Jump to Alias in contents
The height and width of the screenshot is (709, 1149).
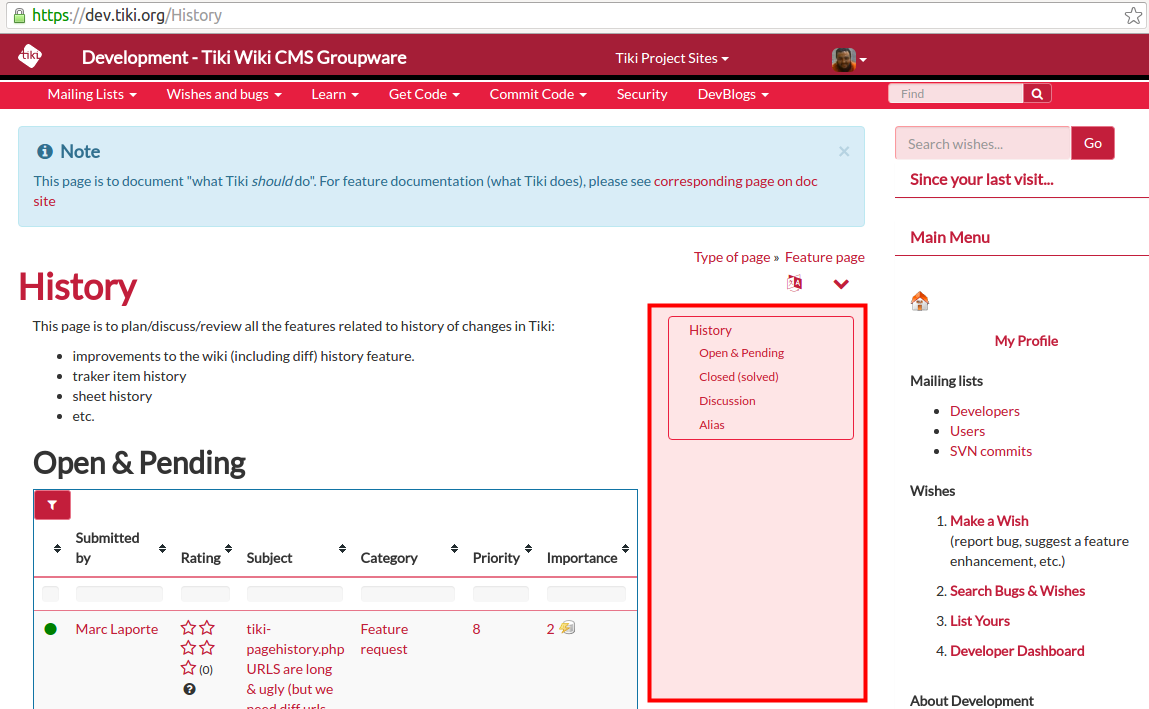click(712, 425)
